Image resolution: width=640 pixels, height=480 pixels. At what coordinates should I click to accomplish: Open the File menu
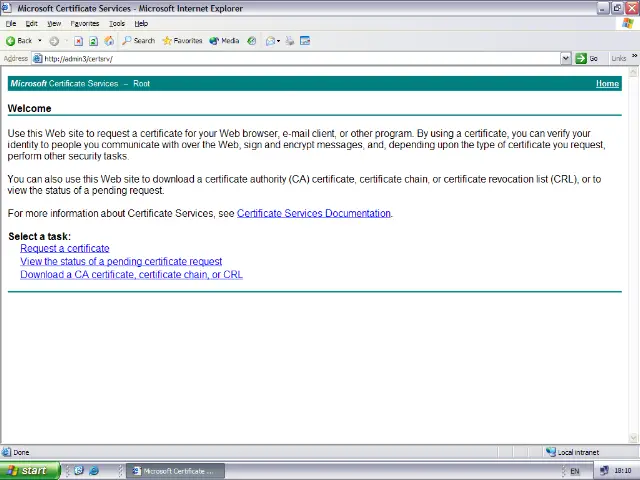(11, 24)
